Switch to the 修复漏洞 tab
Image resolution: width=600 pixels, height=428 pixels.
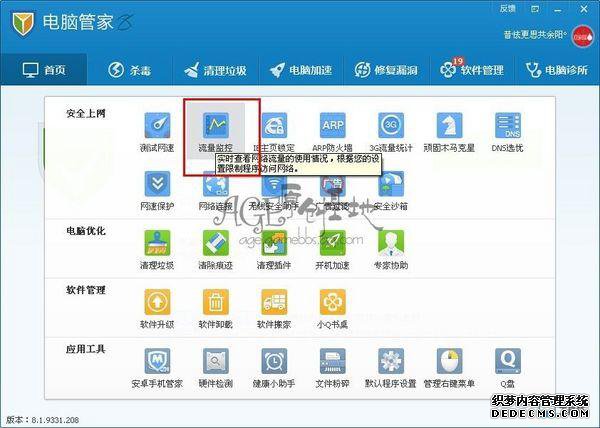coord(386,70)
